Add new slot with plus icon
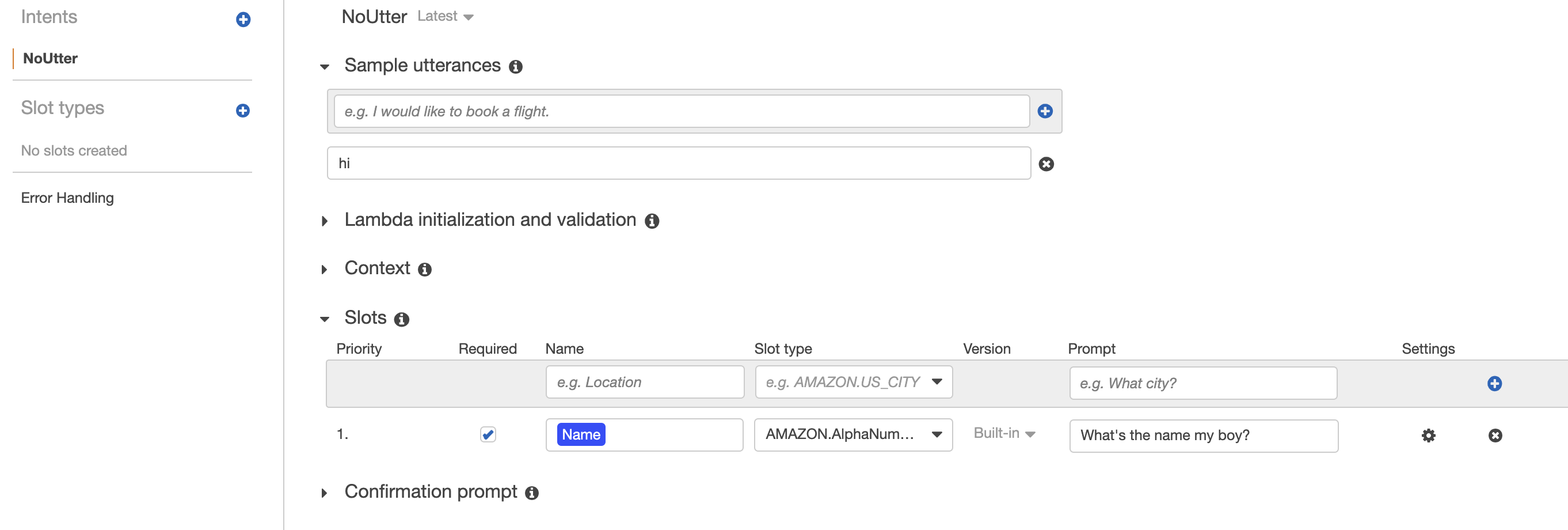 click(1494, 383)
